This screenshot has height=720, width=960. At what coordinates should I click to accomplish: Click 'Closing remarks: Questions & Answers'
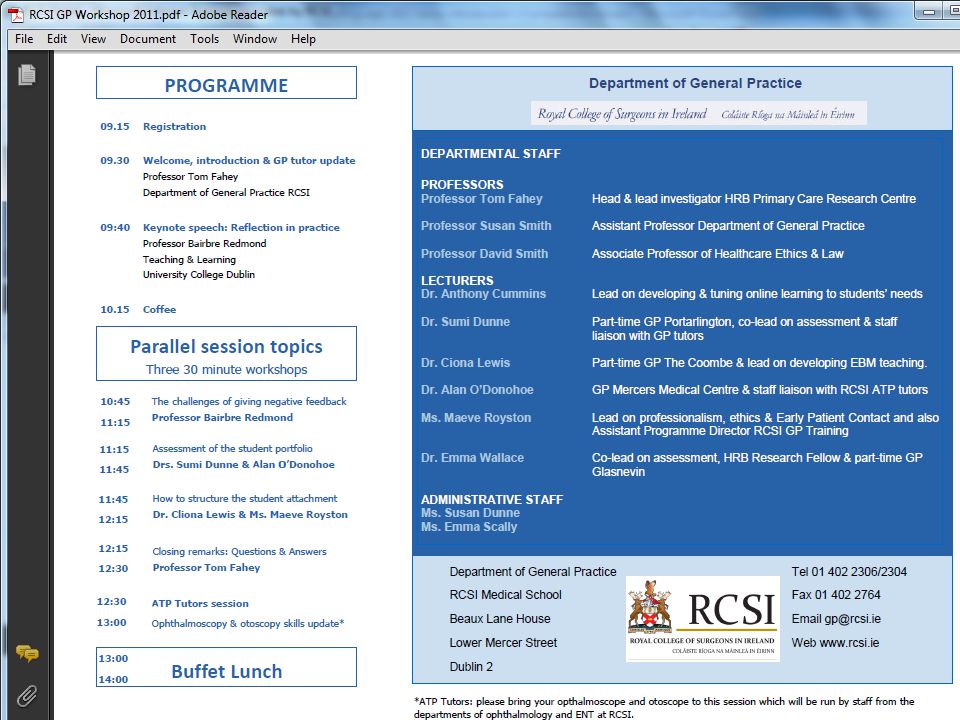[239, 552]
